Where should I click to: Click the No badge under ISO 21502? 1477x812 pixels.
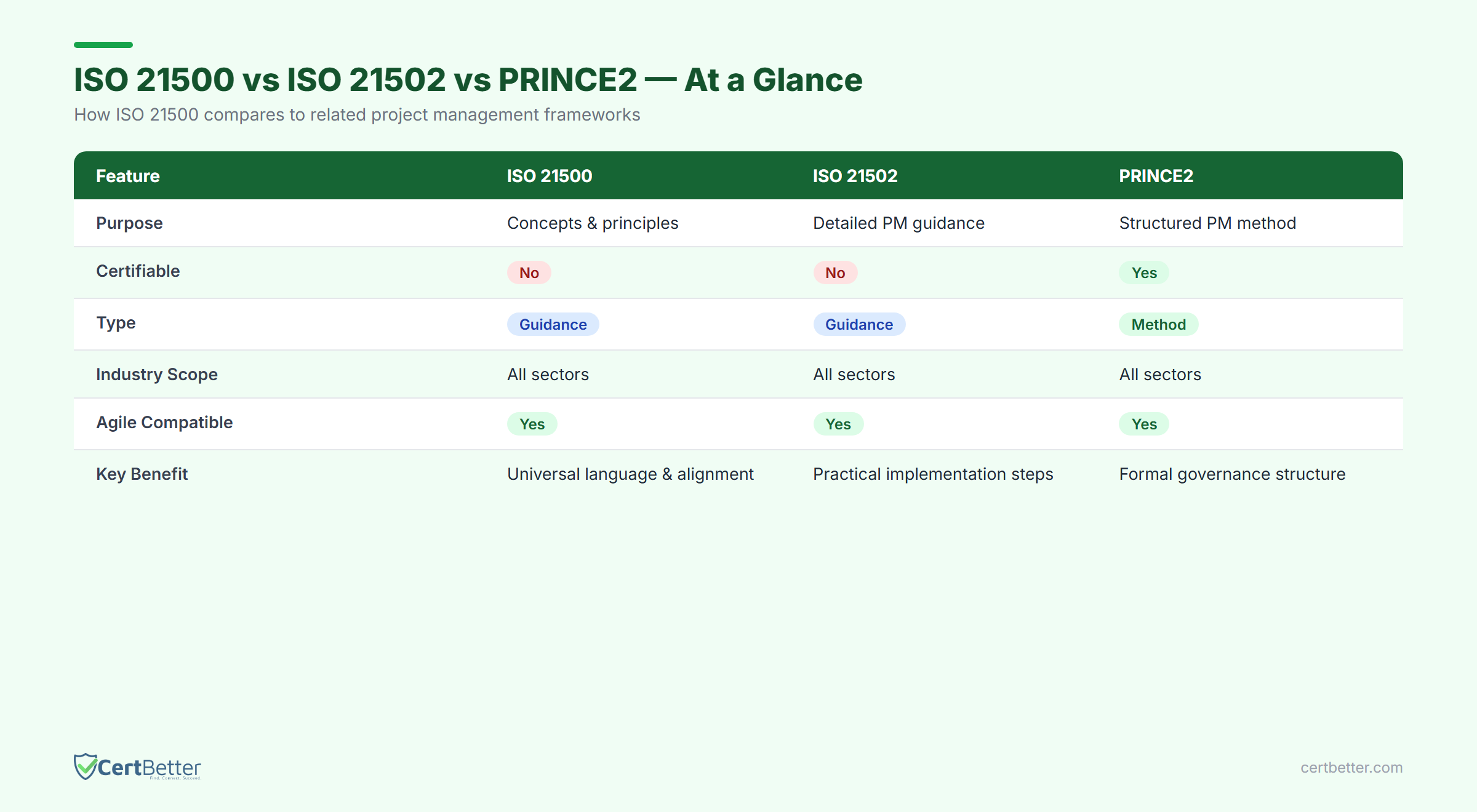point(835,273)
